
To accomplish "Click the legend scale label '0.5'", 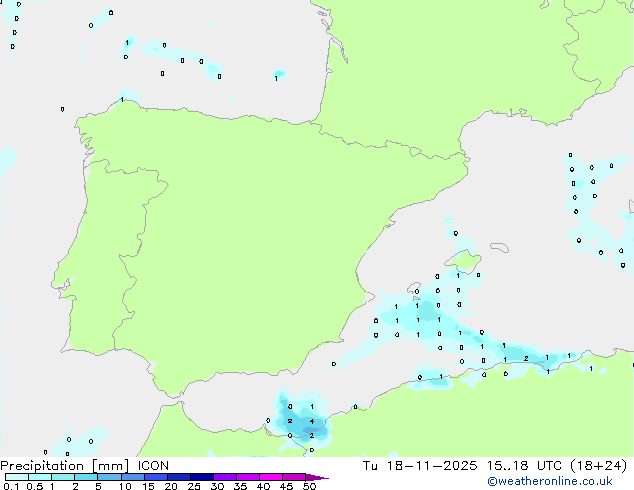I will click(x=35, y=486).
